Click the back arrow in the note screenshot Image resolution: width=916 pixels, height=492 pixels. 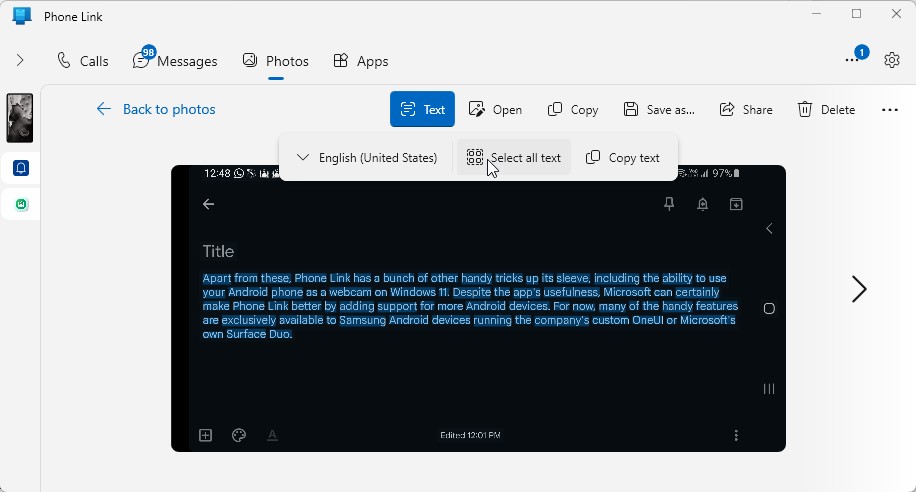(209, 204)
